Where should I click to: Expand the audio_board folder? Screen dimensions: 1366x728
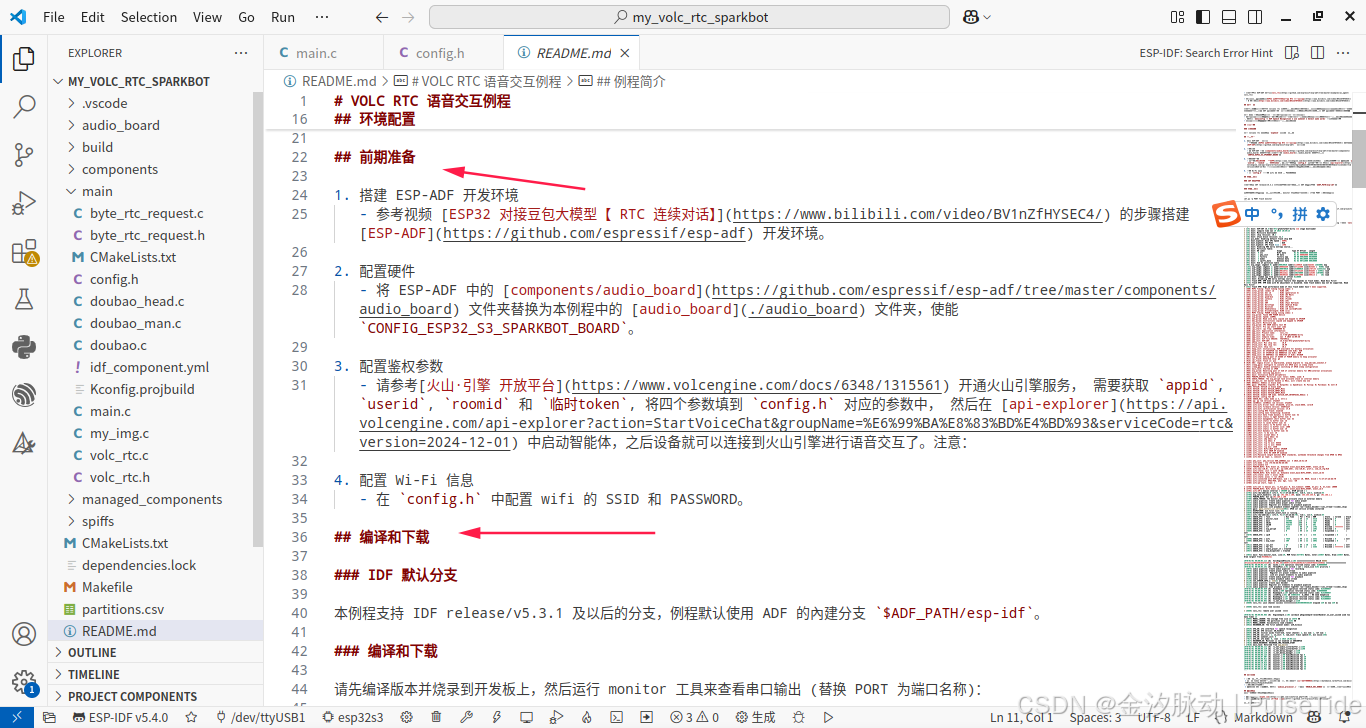pos(156,125)
